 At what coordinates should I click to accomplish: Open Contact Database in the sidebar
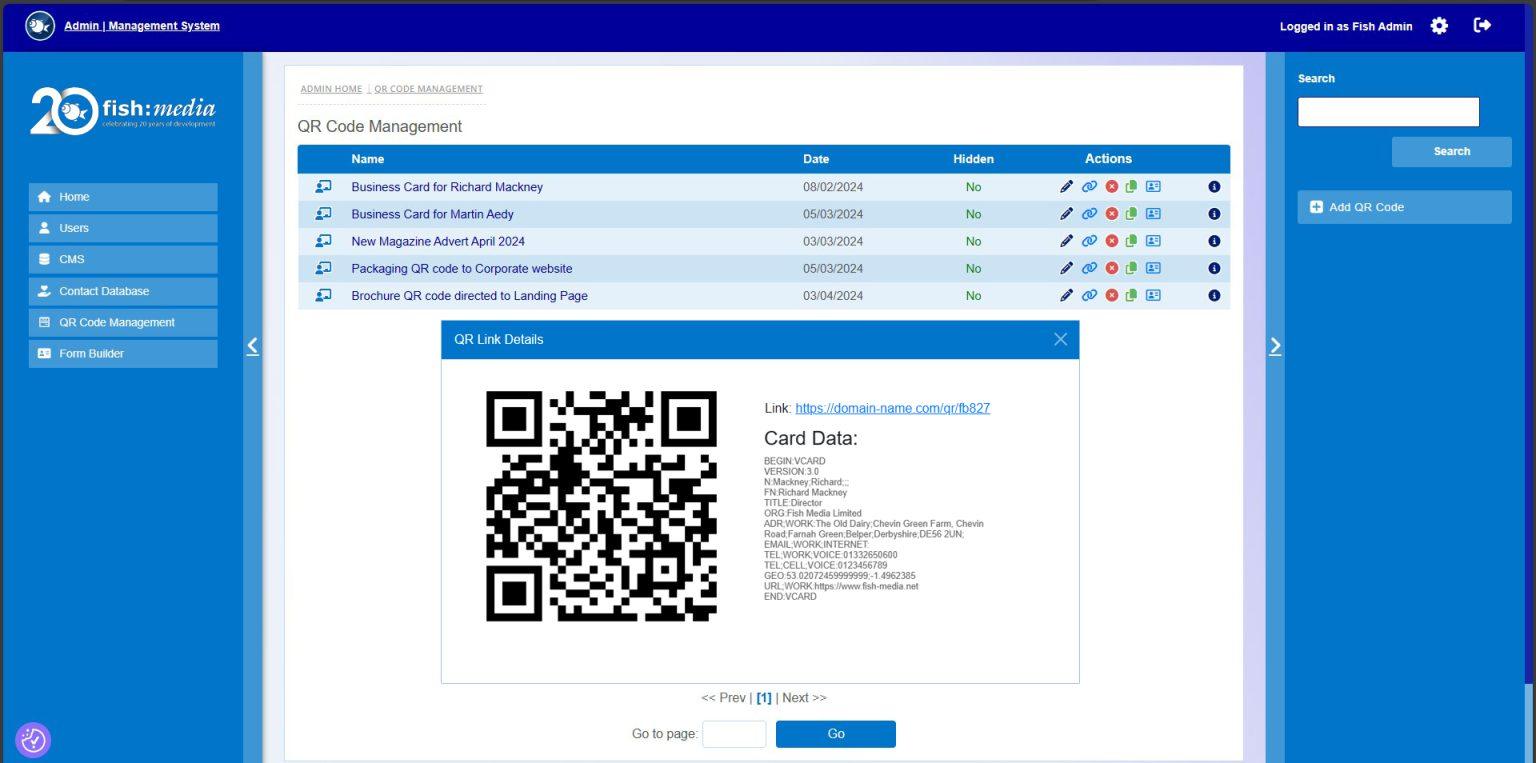click(x=123, y=291)
